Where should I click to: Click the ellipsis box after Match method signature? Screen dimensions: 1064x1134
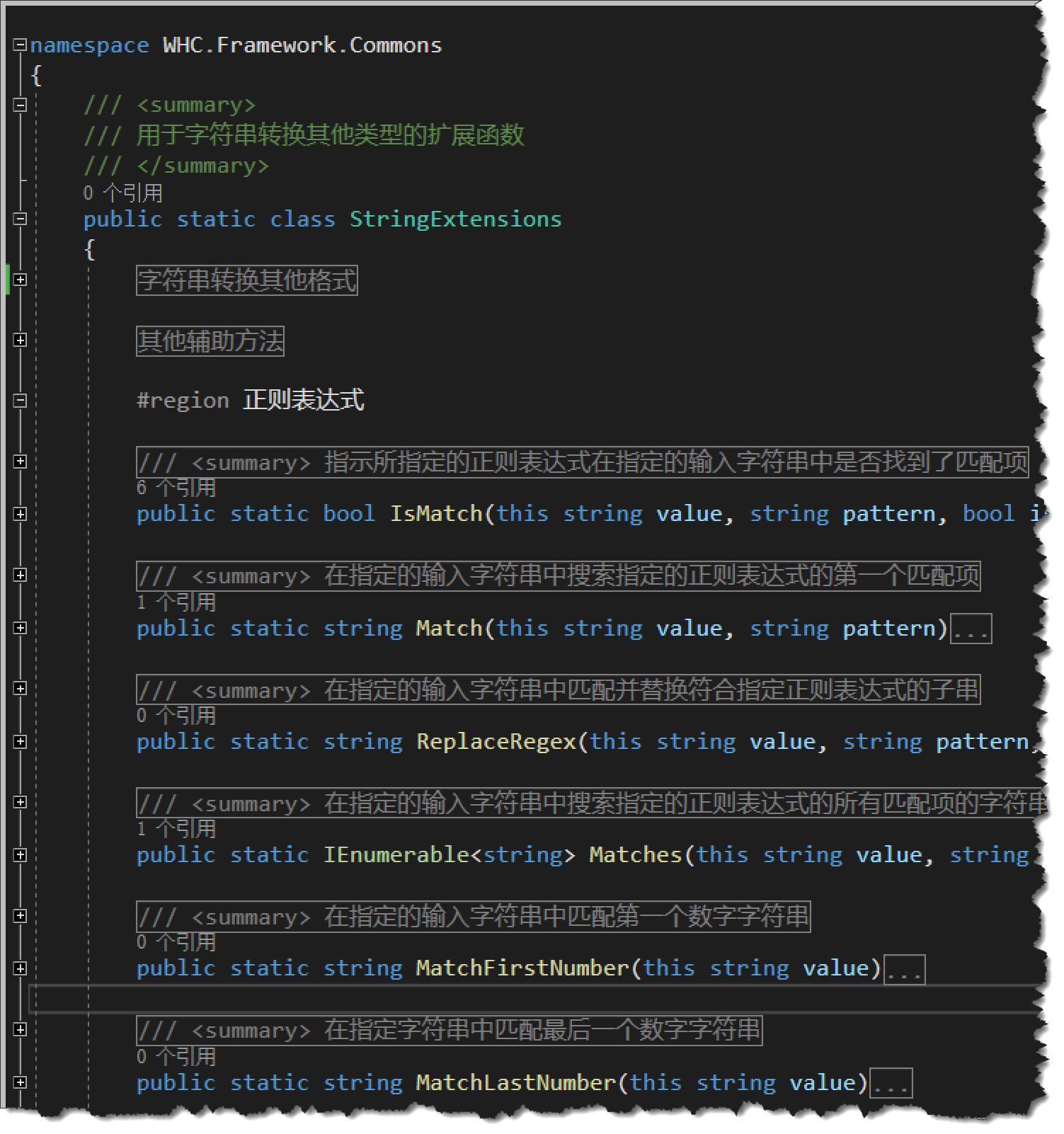point(971,629)
